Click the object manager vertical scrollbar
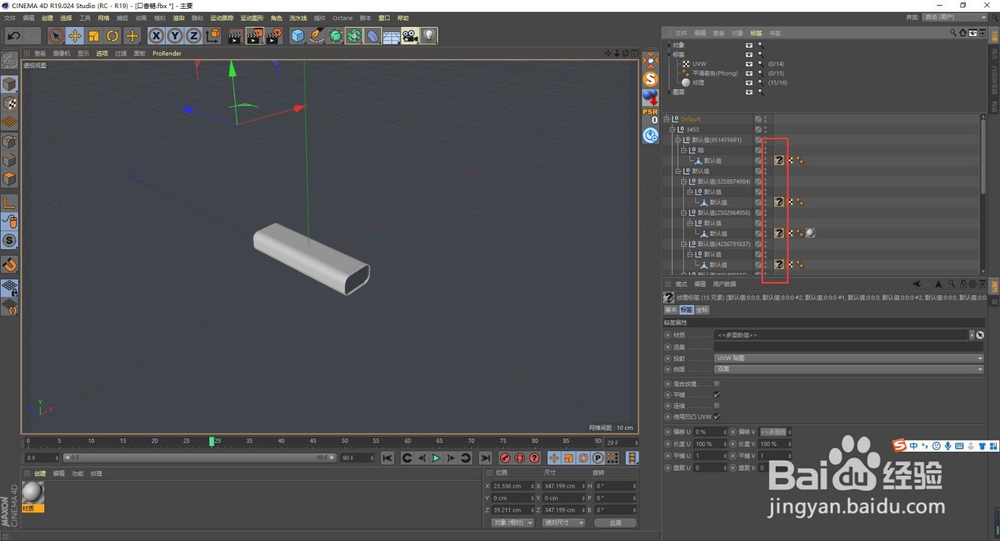The height and width of the screenshot is (541, 1000). click(983, 156)
